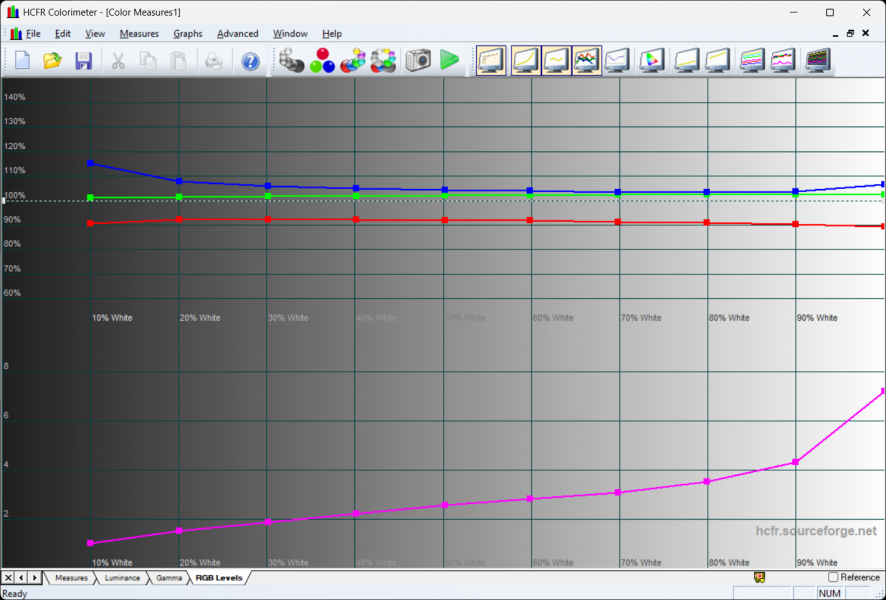Measure gray scale with gray spheres icon
Image resolution: width=886 pixels, height=600 pixels.
point(291,61)
